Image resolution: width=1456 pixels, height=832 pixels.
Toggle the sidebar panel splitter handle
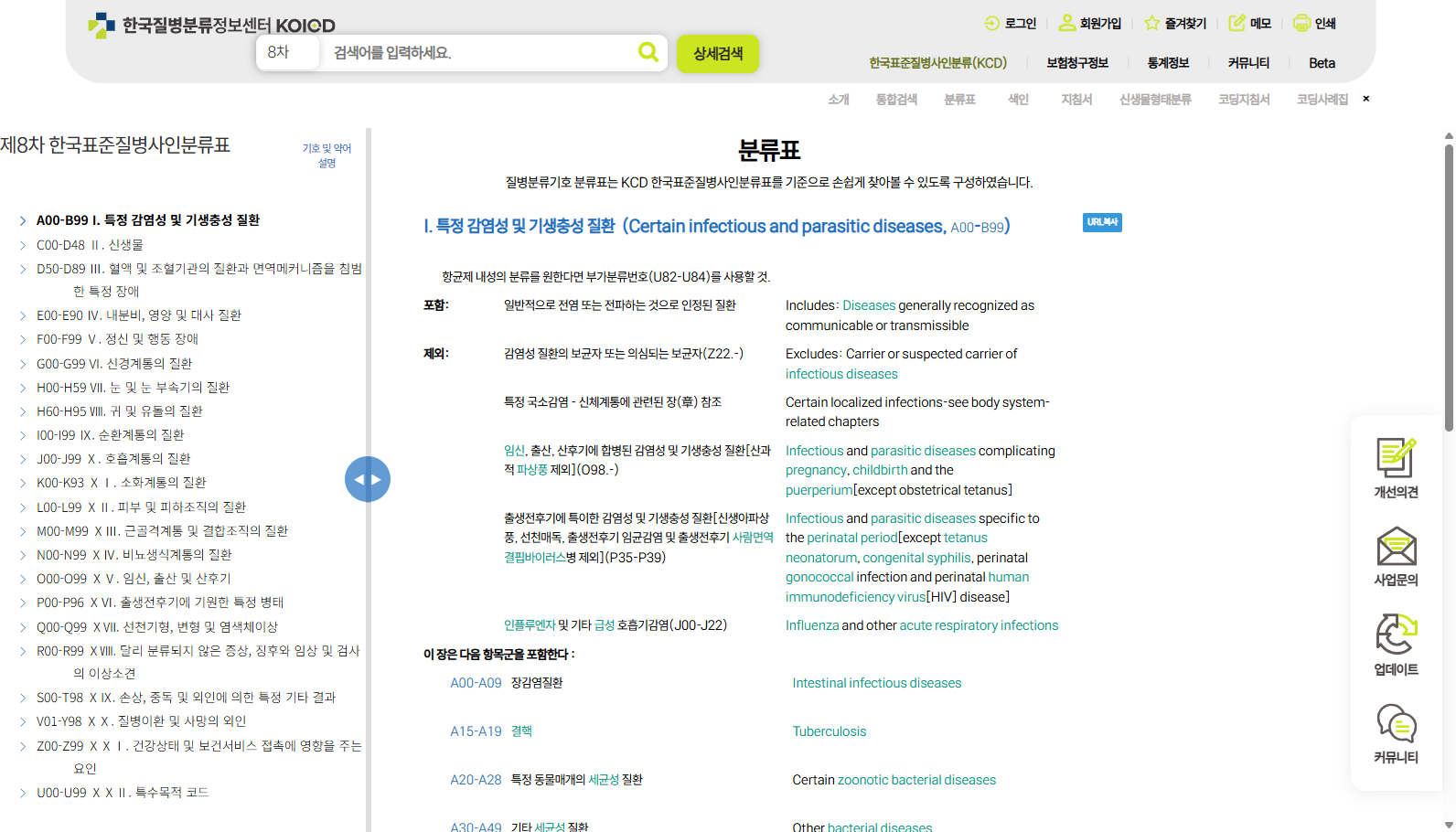point(368,479)
